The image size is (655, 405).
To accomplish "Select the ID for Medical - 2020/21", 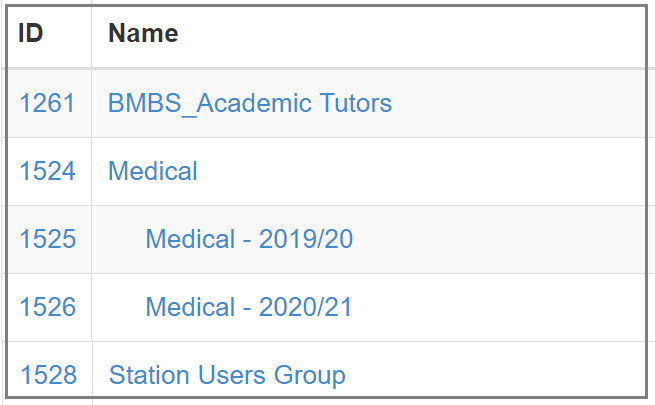I will click(x=48, y=307).
